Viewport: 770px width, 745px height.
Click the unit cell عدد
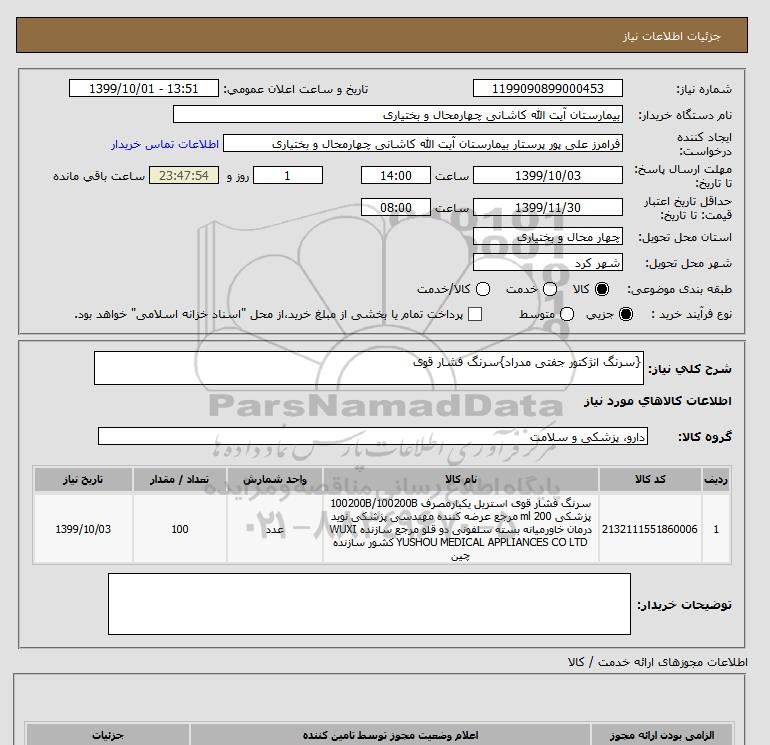[x=275, y=529]
